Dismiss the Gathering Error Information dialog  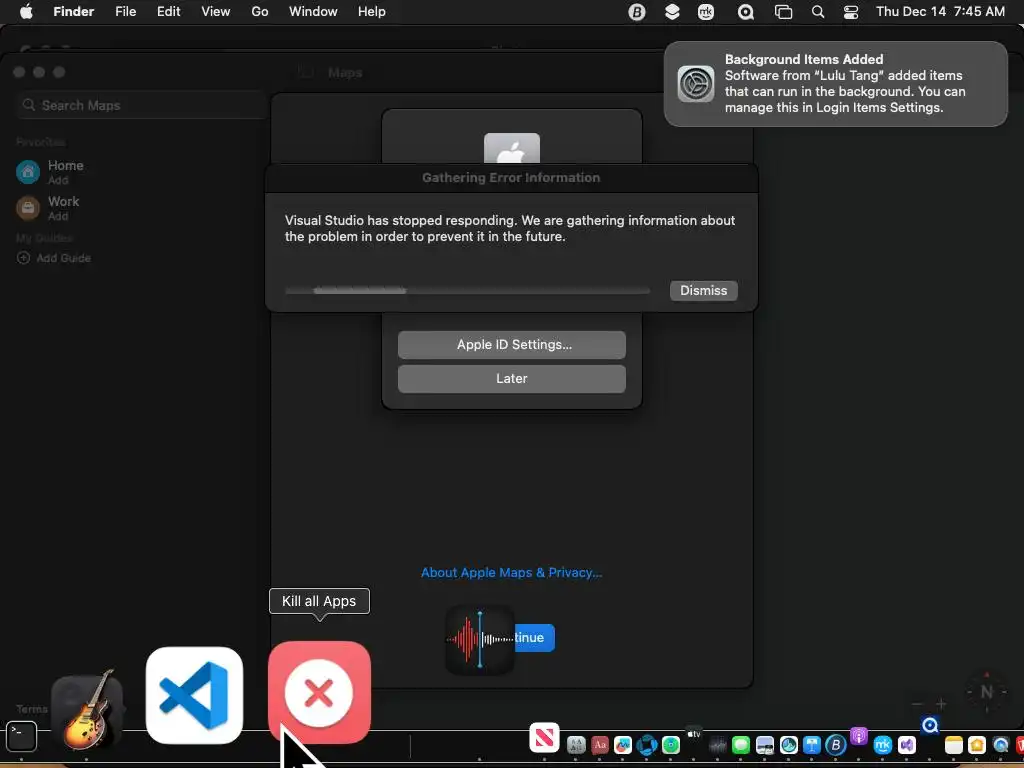coord(703,291)
